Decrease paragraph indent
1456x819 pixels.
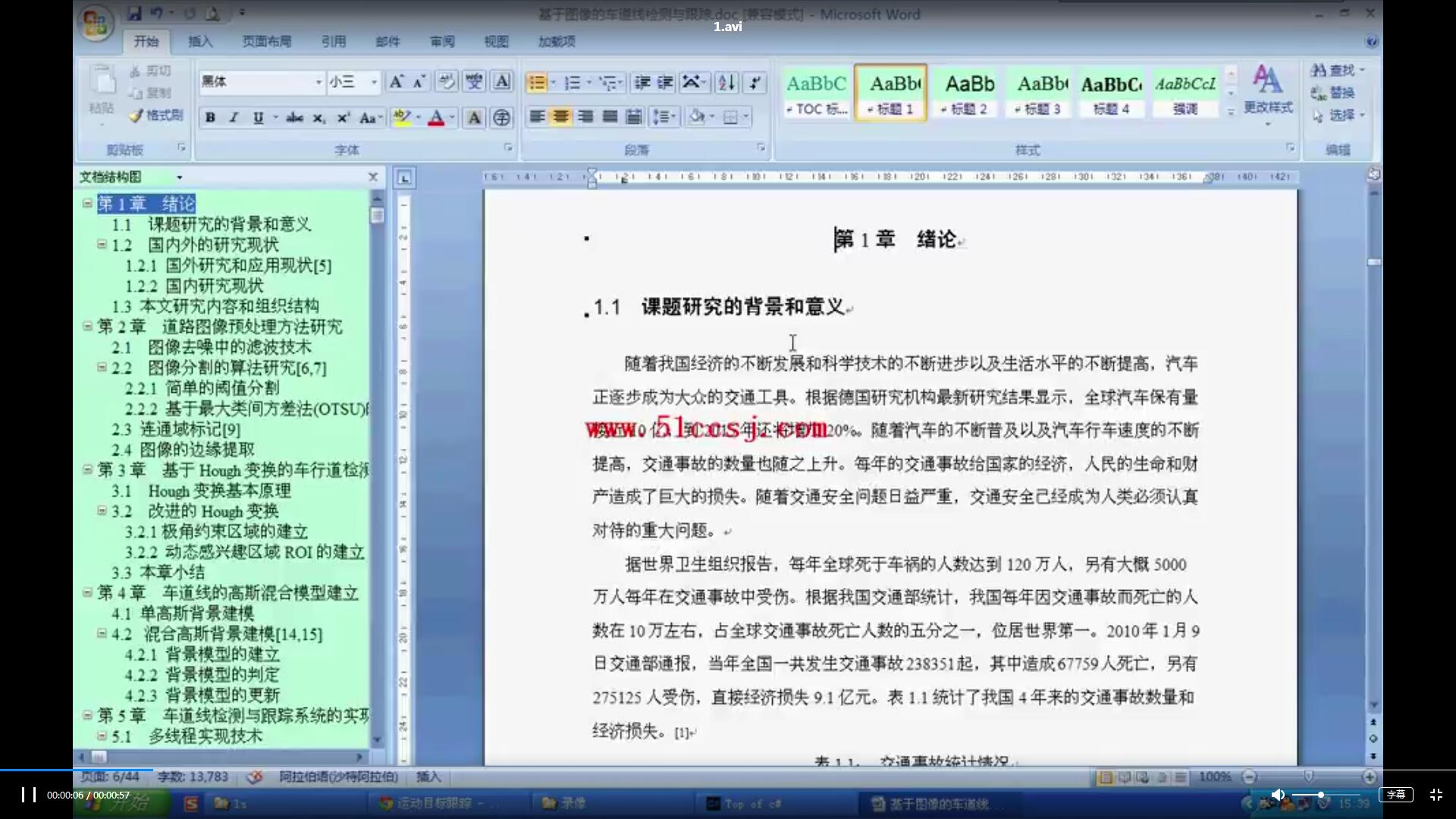pyautogui.click(x=642, y=83)
